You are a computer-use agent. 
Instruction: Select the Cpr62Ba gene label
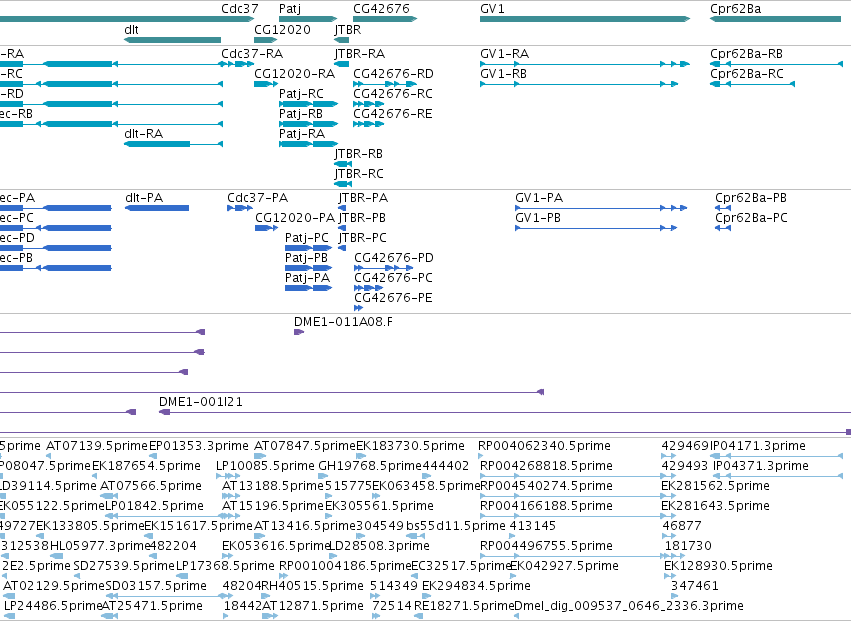click(735, 9)
